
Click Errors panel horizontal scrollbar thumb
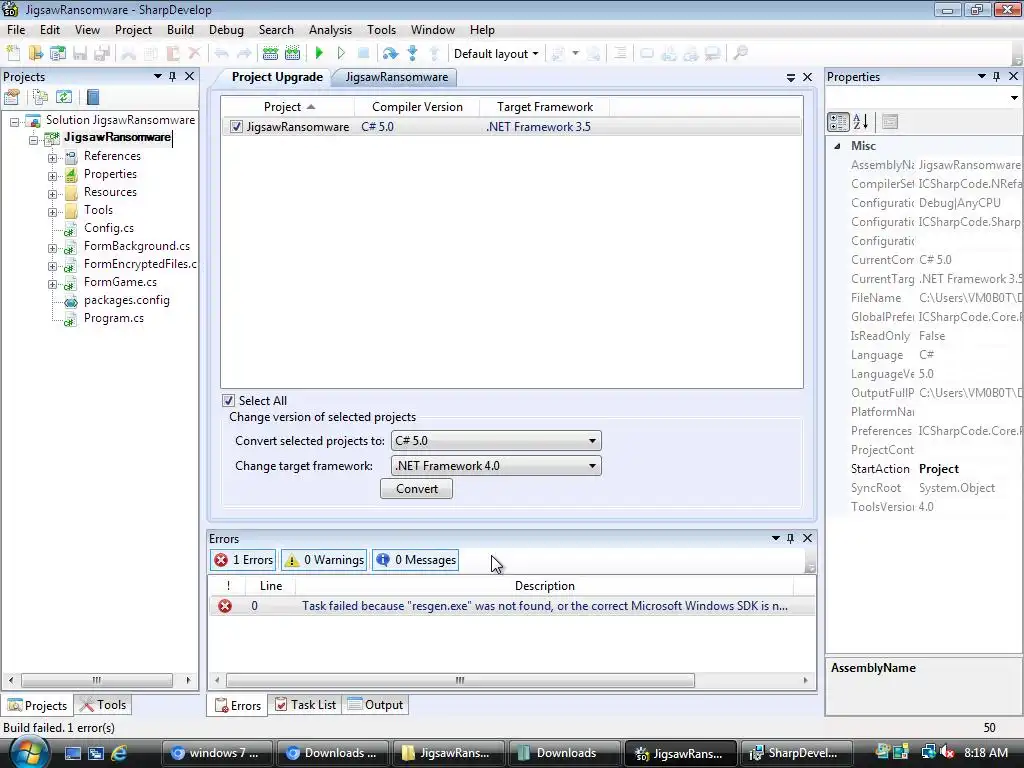(x=460, y=680)
